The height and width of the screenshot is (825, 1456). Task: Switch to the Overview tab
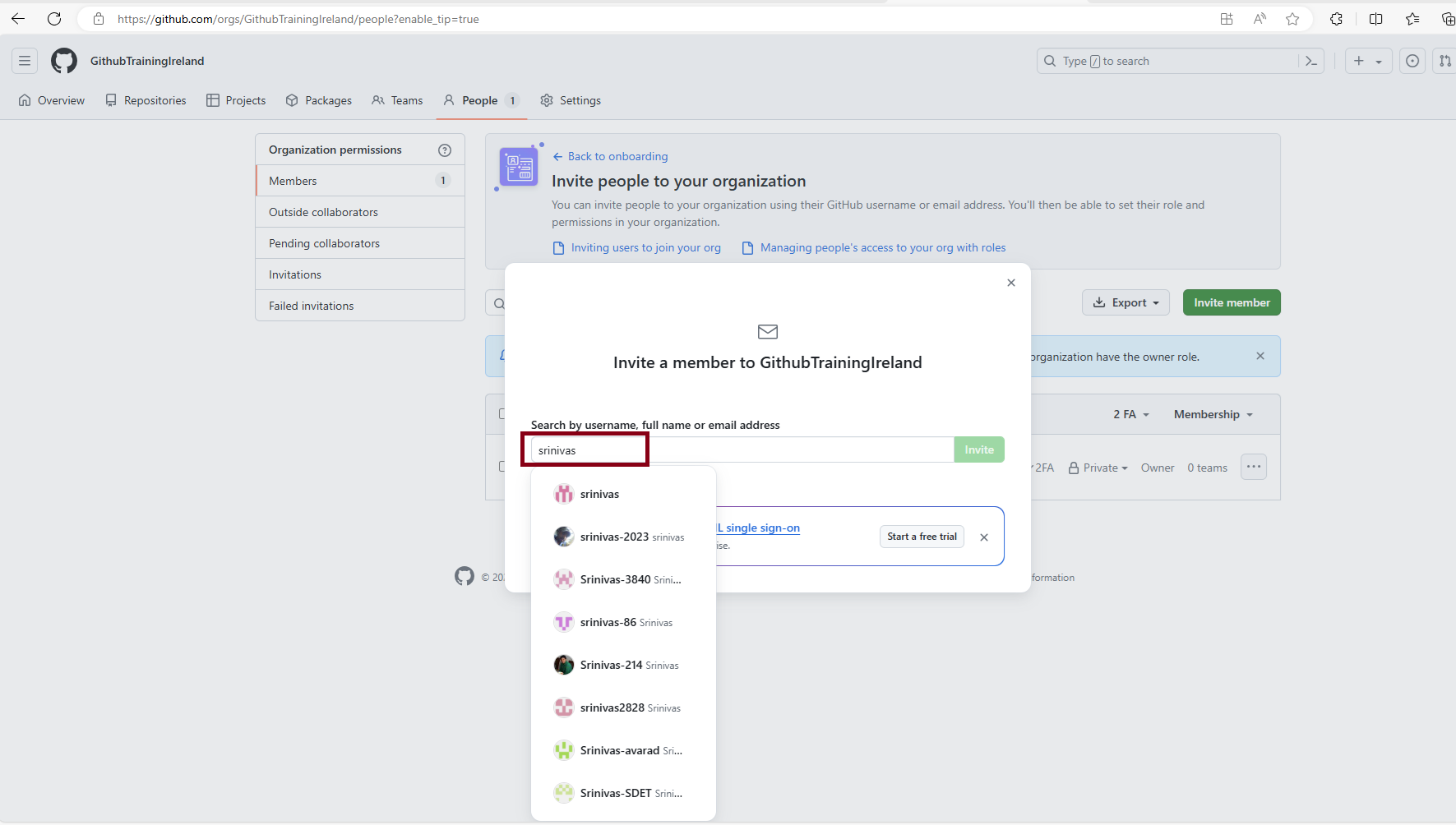click(52, 100)
